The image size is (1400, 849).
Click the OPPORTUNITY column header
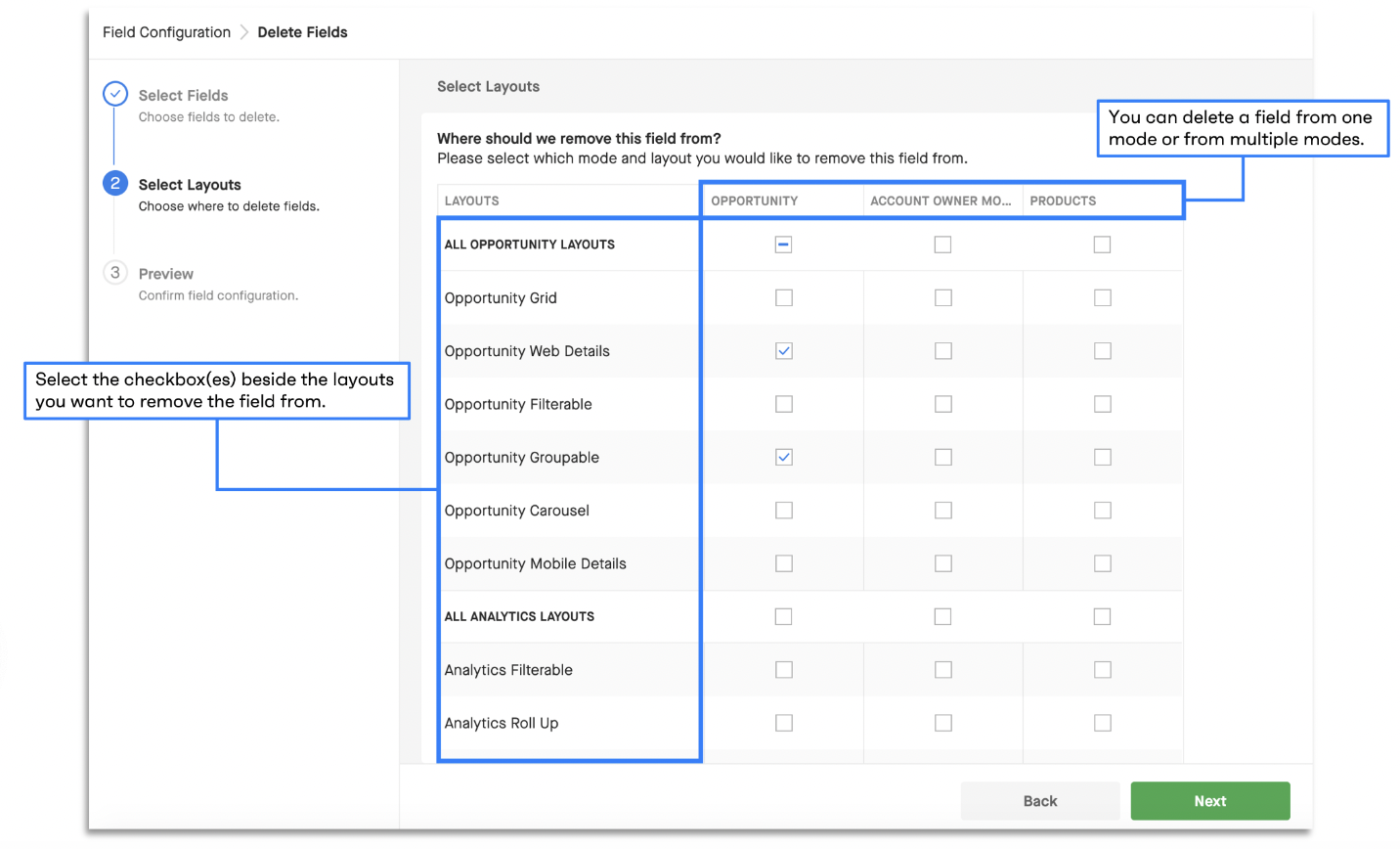(755, 201)
